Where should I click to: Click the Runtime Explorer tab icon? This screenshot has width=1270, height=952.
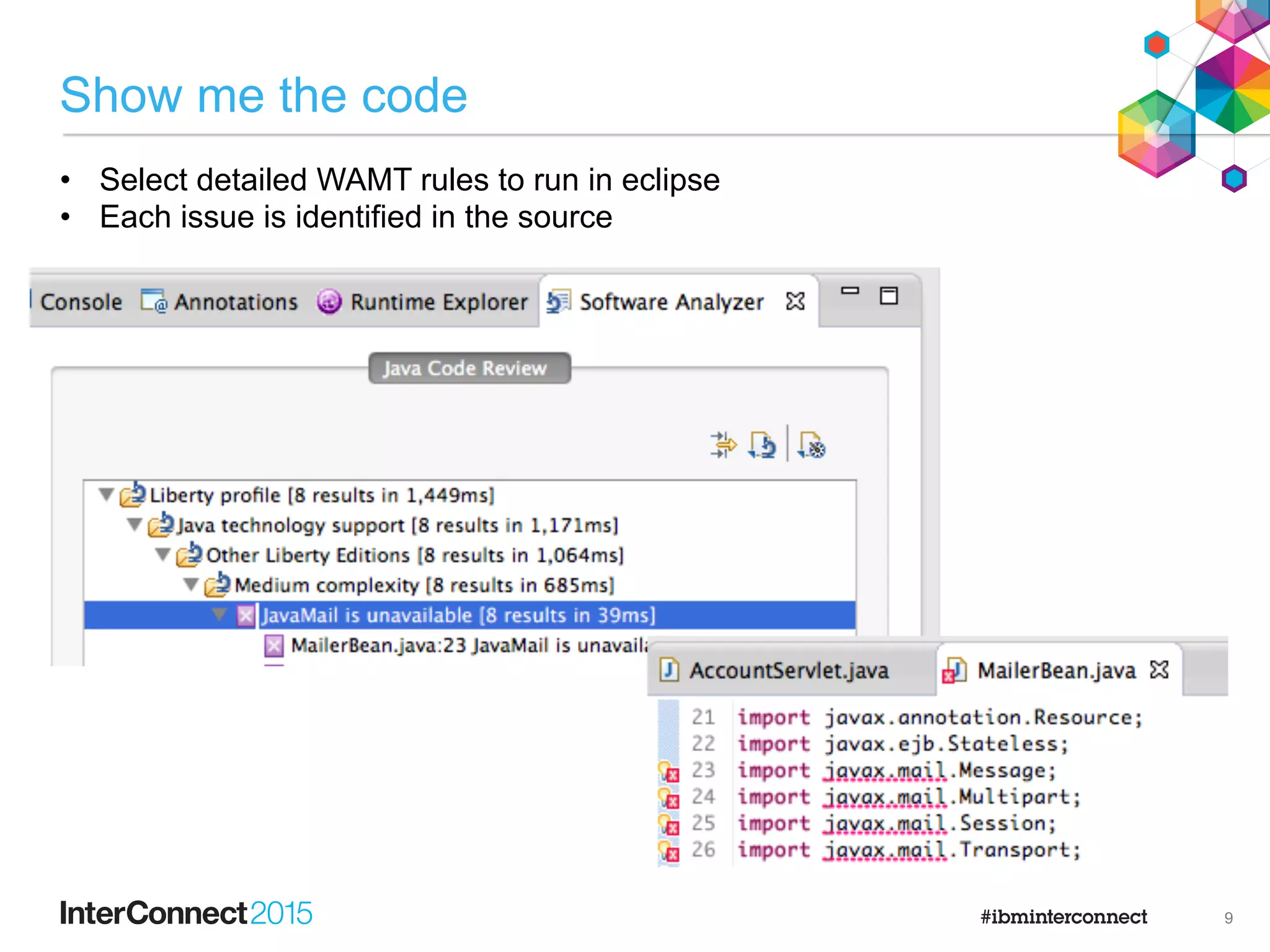coord(329,302)
